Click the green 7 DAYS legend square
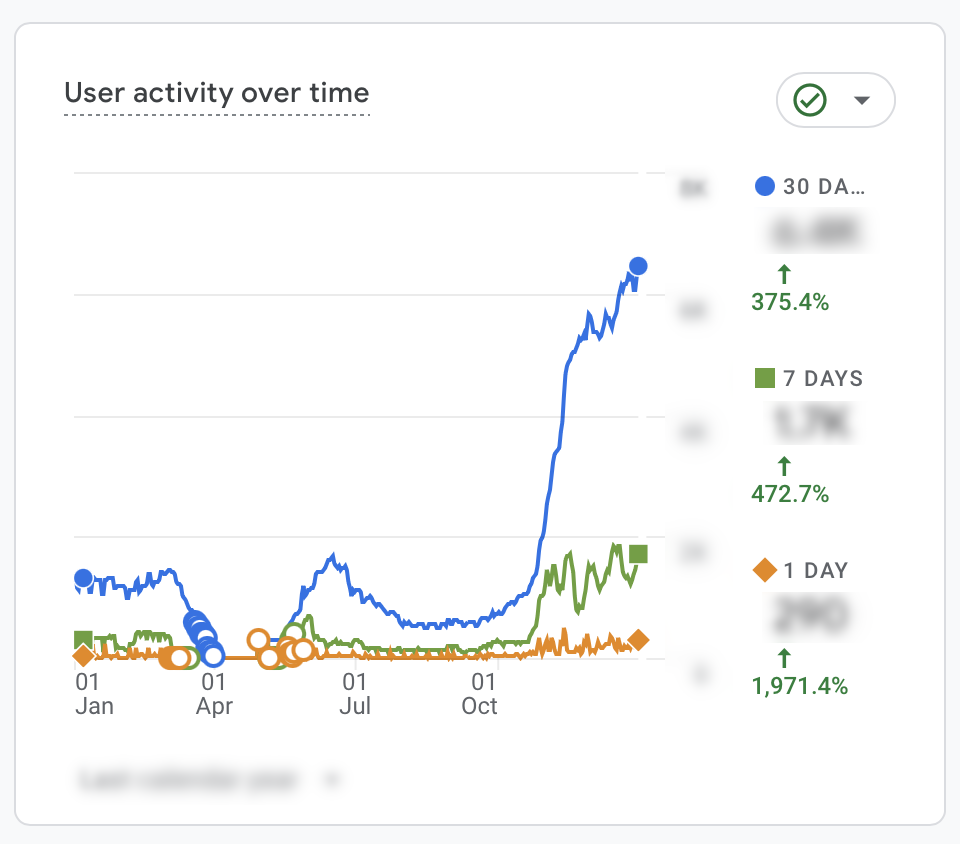This screenshot has height=844, width=960. (764, 378)
